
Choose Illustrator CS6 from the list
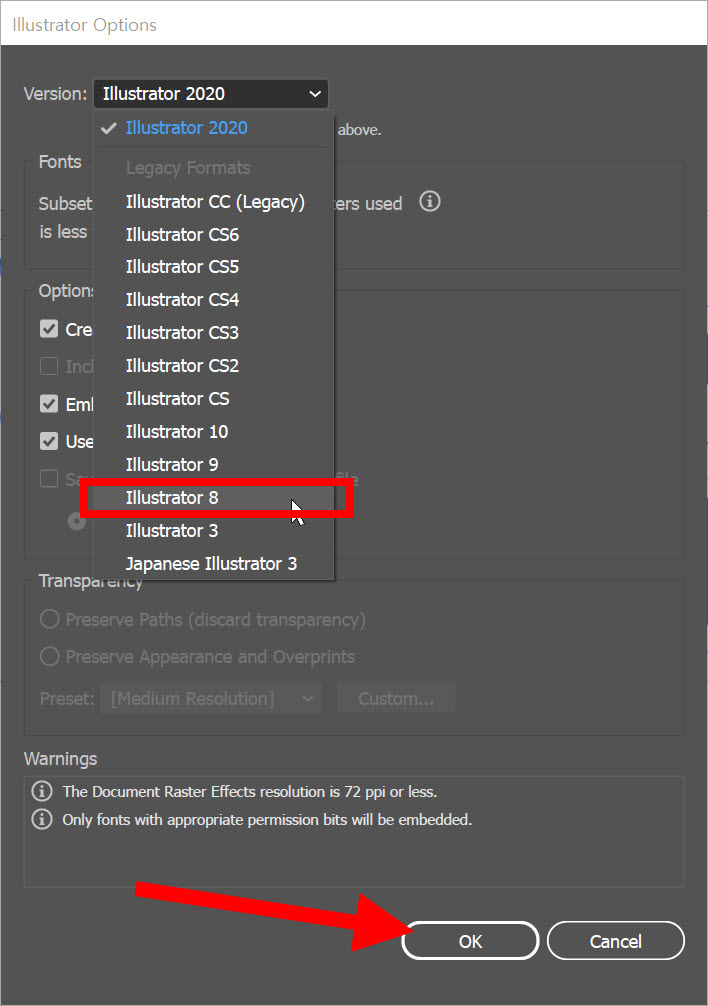[x=214, y=235]
